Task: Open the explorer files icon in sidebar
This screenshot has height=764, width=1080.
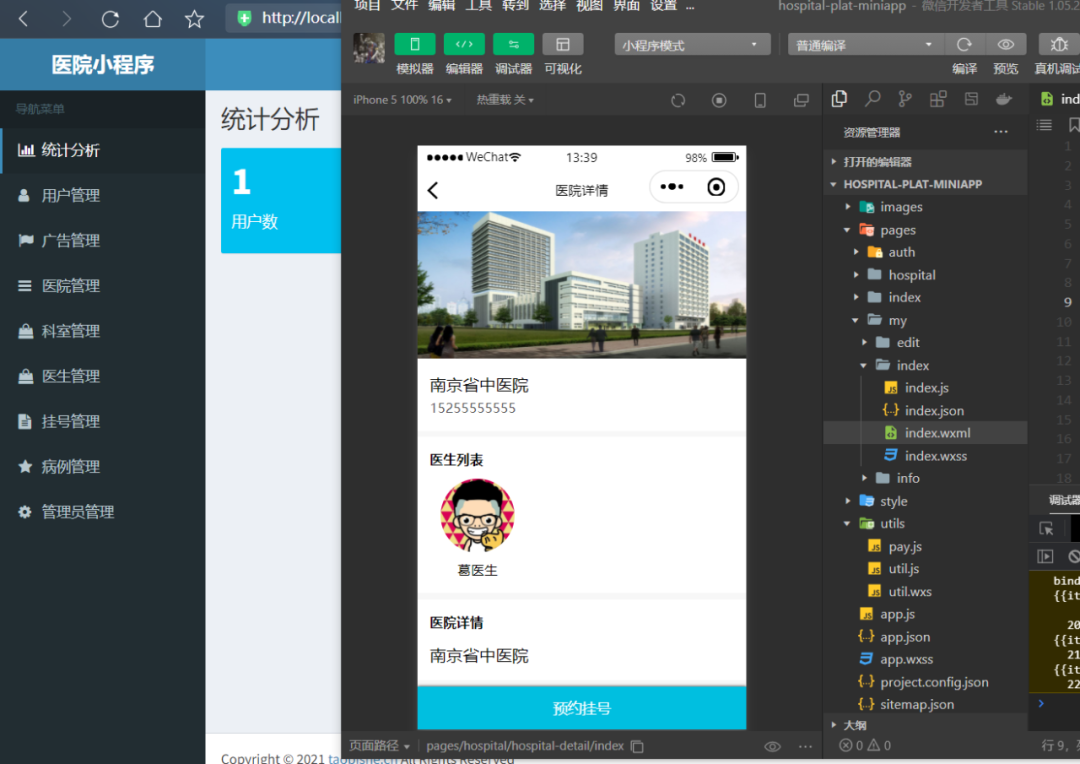Action: pos(839,99)
